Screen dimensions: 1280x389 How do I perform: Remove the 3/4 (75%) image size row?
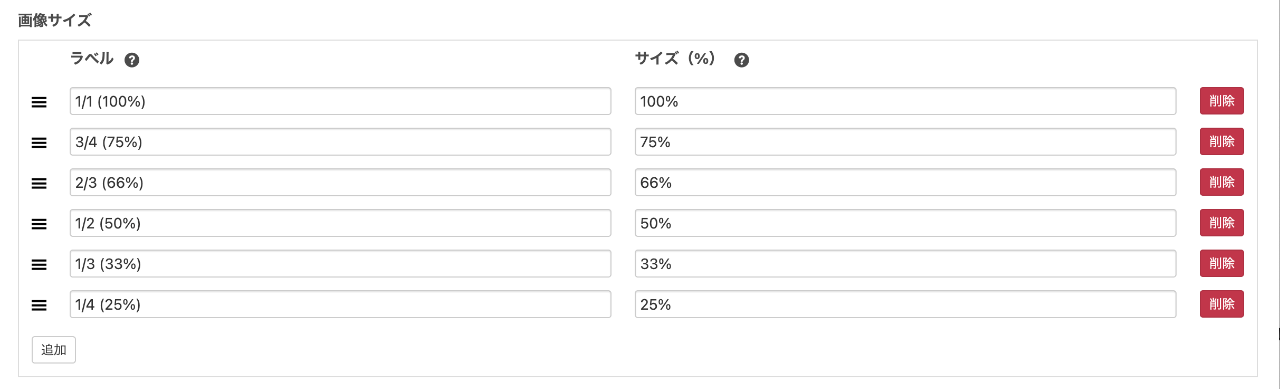(x=1222, y=142)
